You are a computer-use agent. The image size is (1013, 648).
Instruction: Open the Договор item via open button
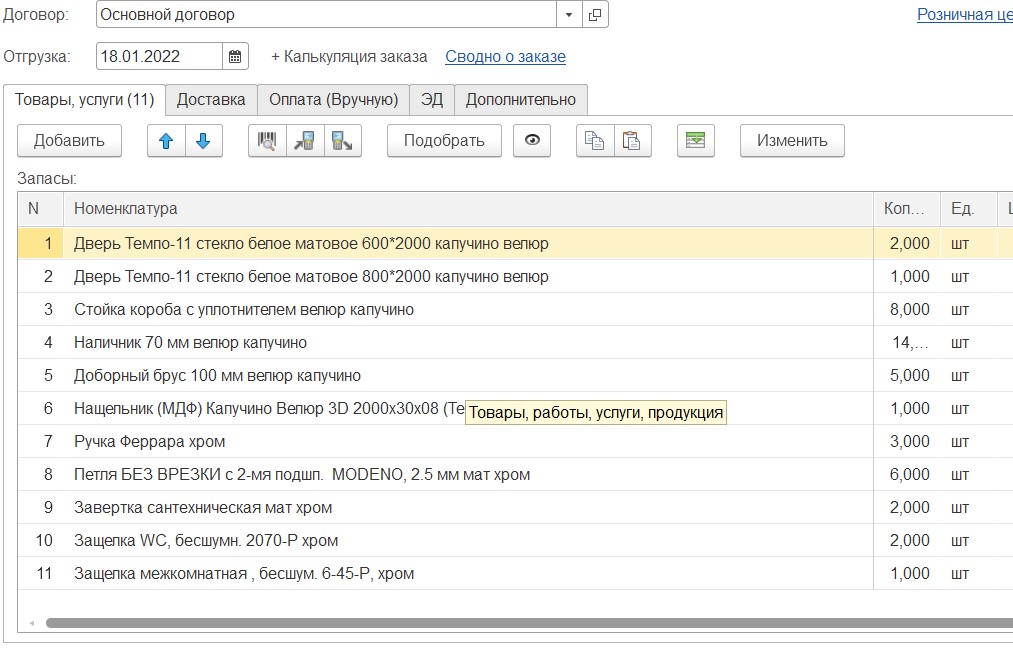[x=595, y=15]
